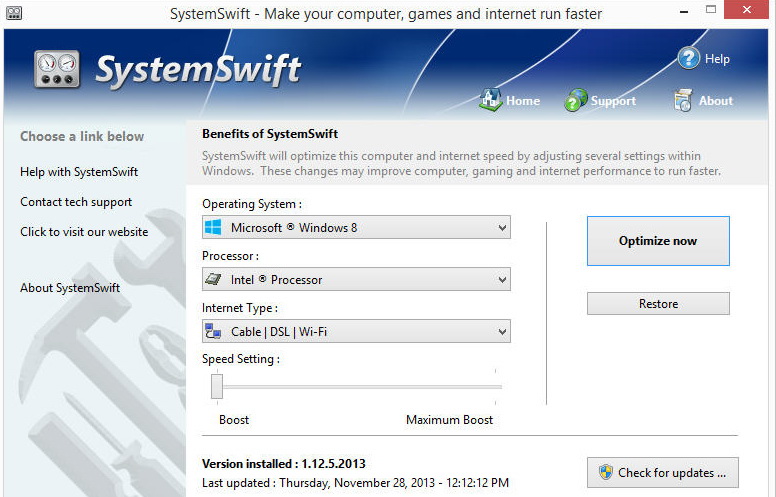This screenshot has height=497, width=776.
Task: Click the SystemSwift gauge logo icon
Action: pyautogui.click(x=57, y=69)
